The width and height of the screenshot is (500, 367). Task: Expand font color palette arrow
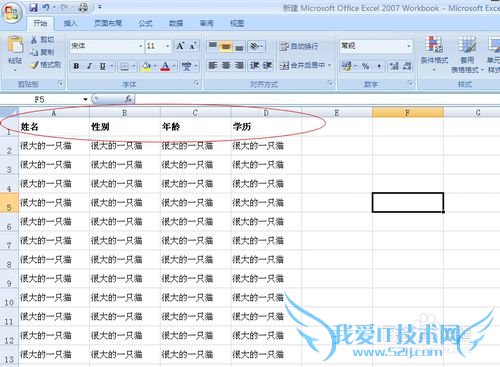click(174, 66)
